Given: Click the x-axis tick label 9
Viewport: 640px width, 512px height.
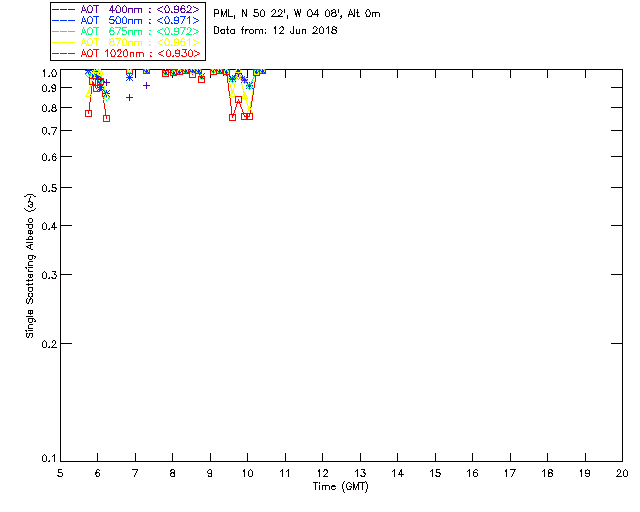Looking at the screenshot, I should point(210,473).
